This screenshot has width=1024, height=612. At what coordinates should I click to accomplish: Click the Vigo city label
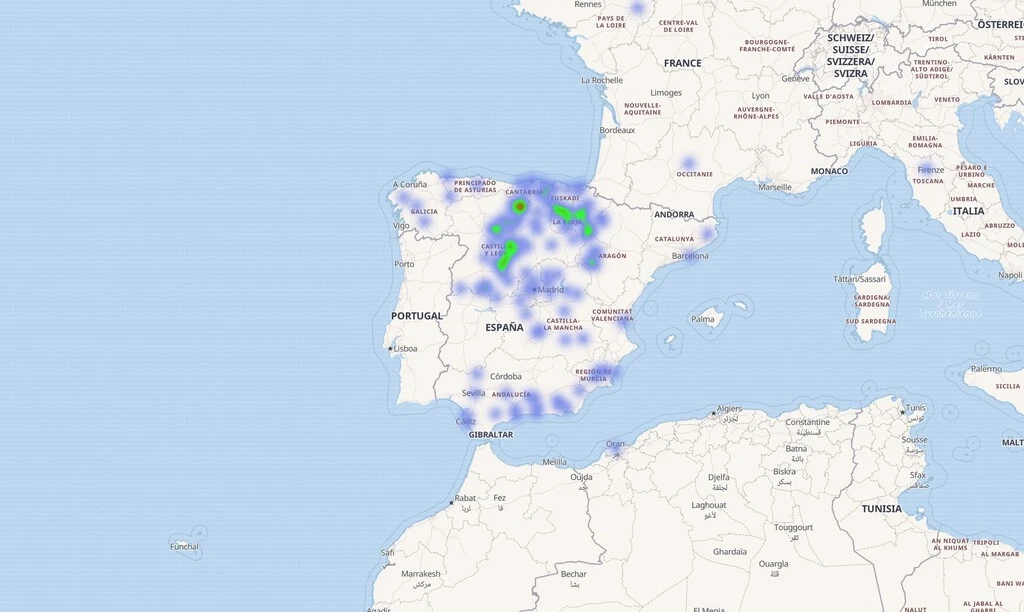[401, 226]
